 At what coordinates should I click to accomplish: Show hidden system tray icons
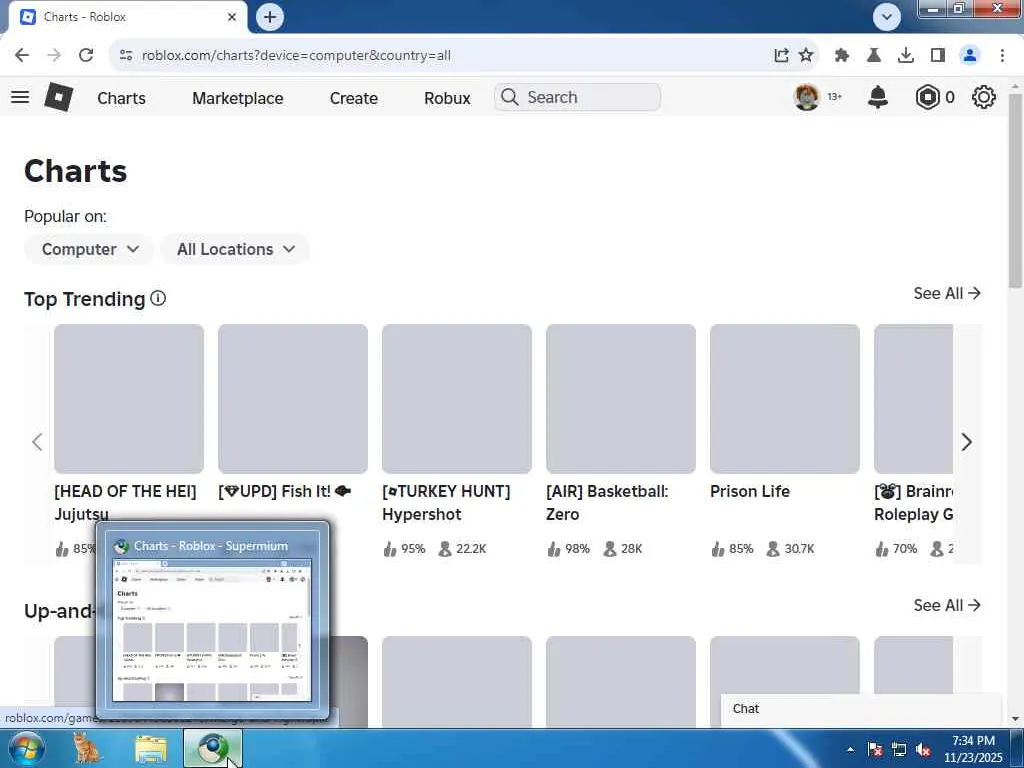coord(850,749)
